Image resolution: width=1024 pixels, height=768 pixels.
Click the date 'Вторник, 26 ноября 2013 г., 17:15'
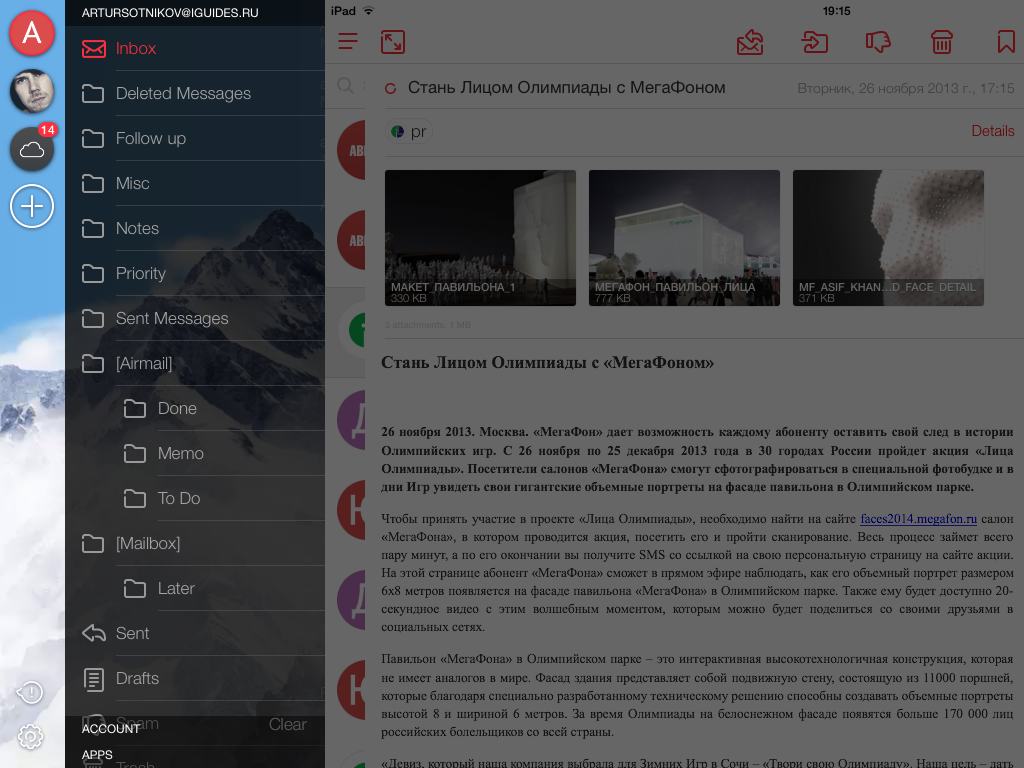tap(906, 88)
